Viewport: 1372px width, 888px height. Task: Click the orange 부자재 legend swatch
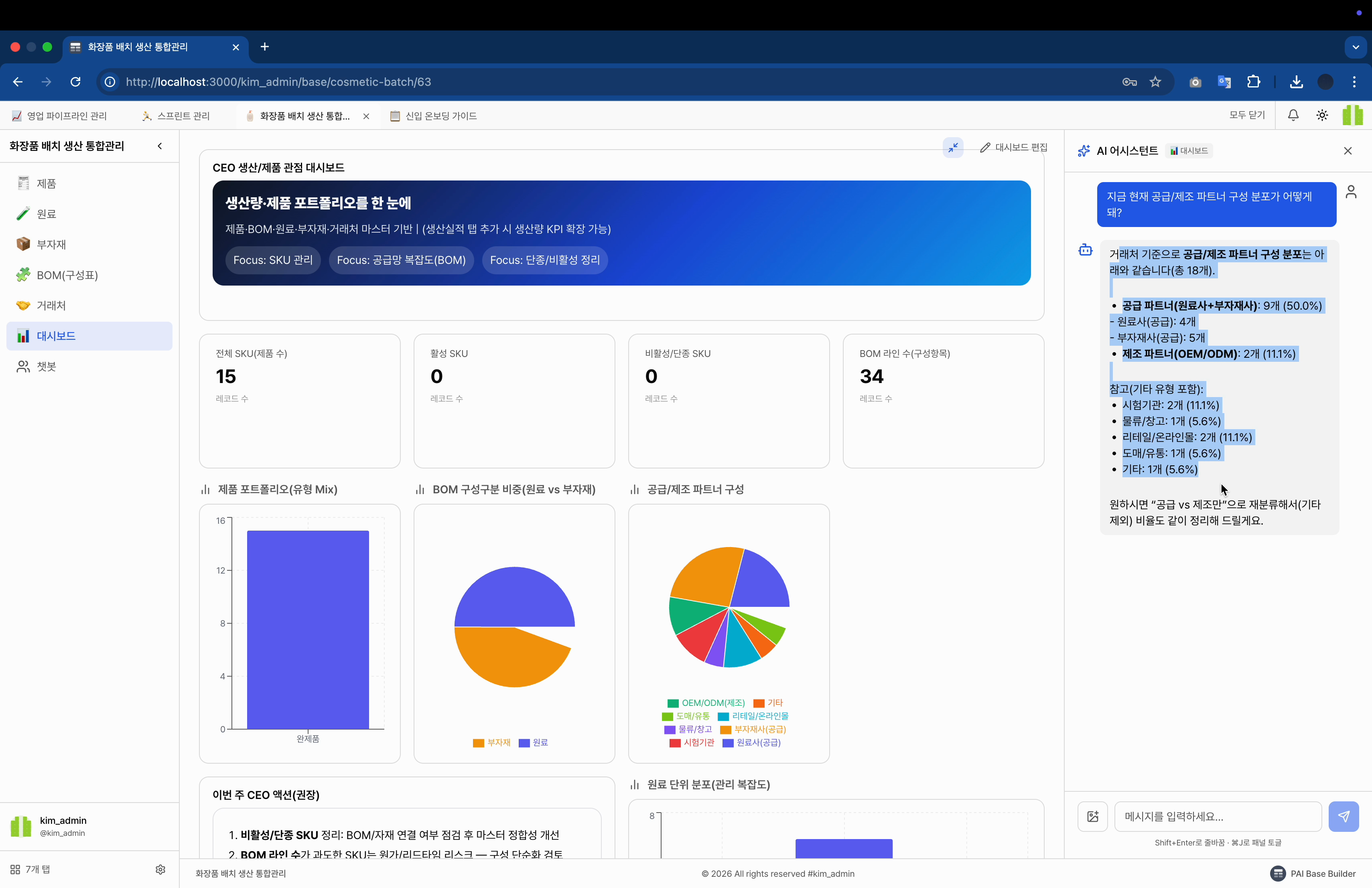pos(479,743)
